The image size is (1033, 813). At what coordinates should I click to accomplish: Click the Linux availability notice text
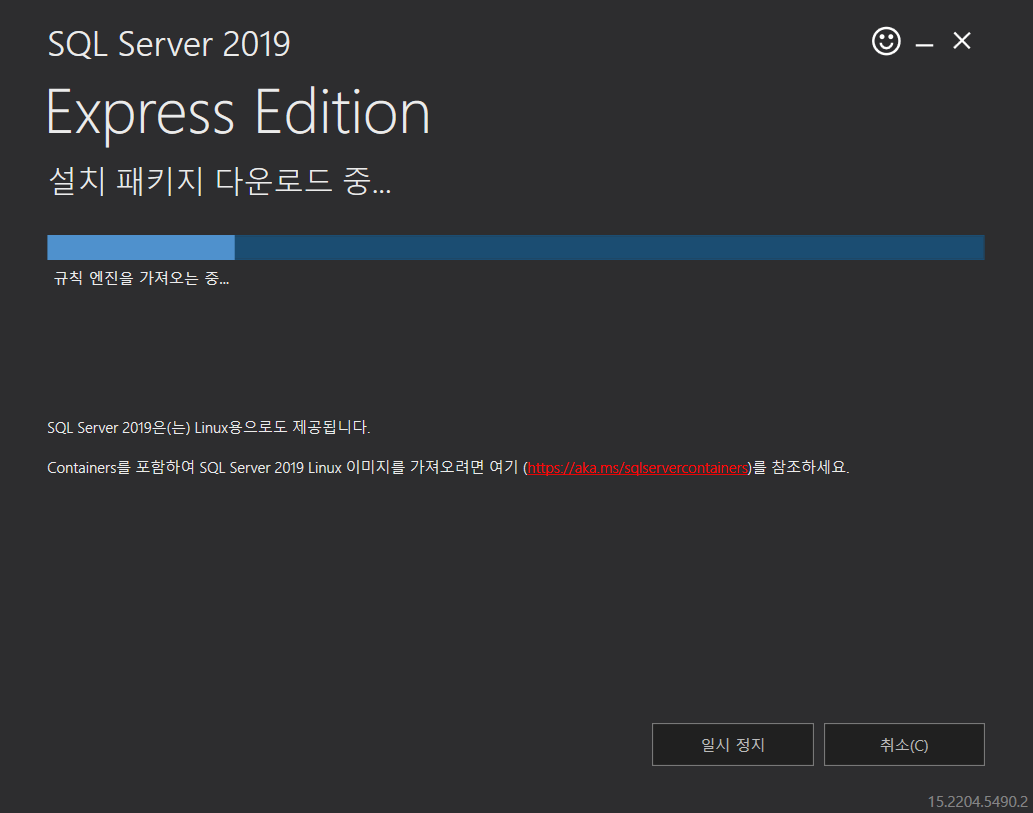pyautogui.click(x=209, y=428)
